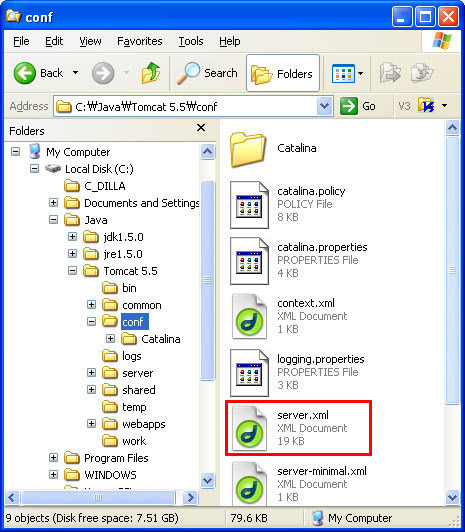Open the Tools menu
The width and height of the screenshot is (465, 532).
click(191, 41)
